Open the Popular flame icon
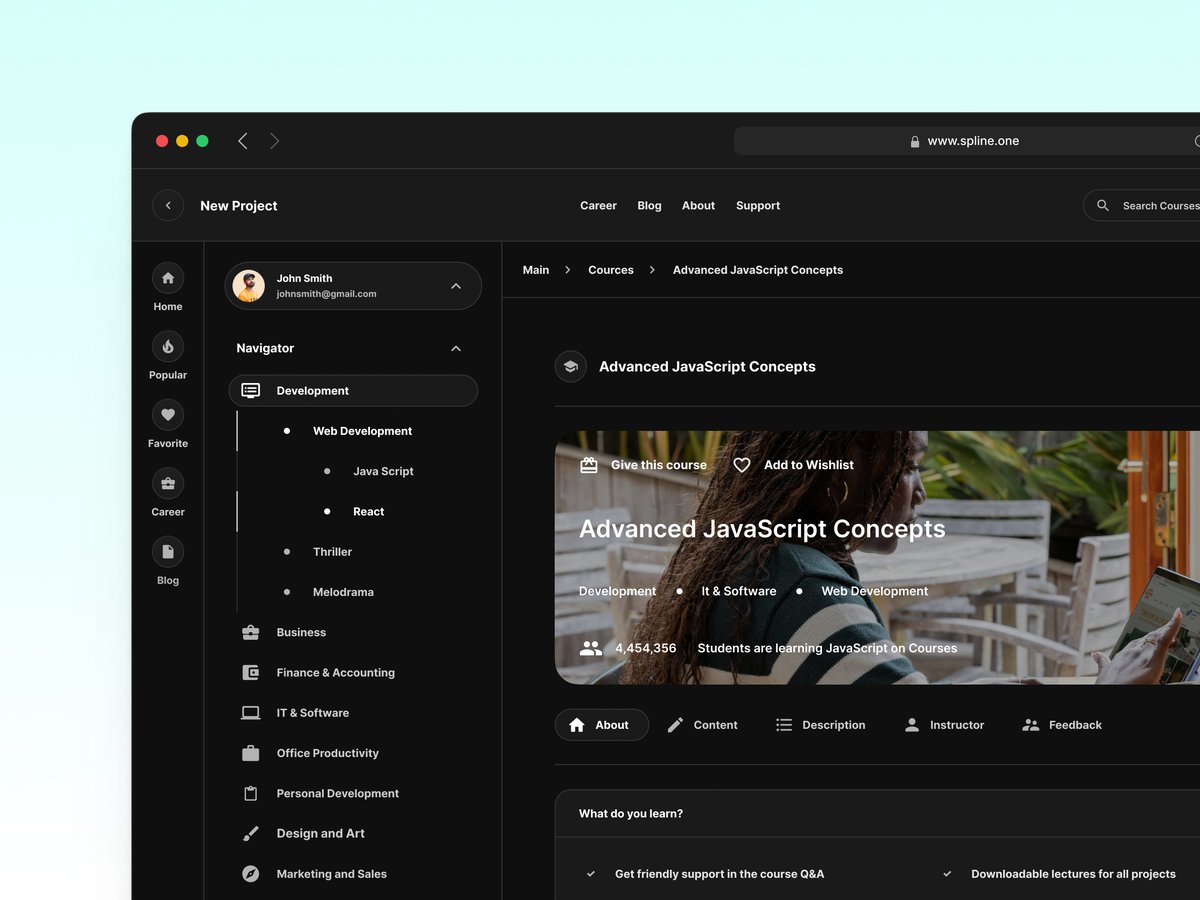 (x=168, y=346)
